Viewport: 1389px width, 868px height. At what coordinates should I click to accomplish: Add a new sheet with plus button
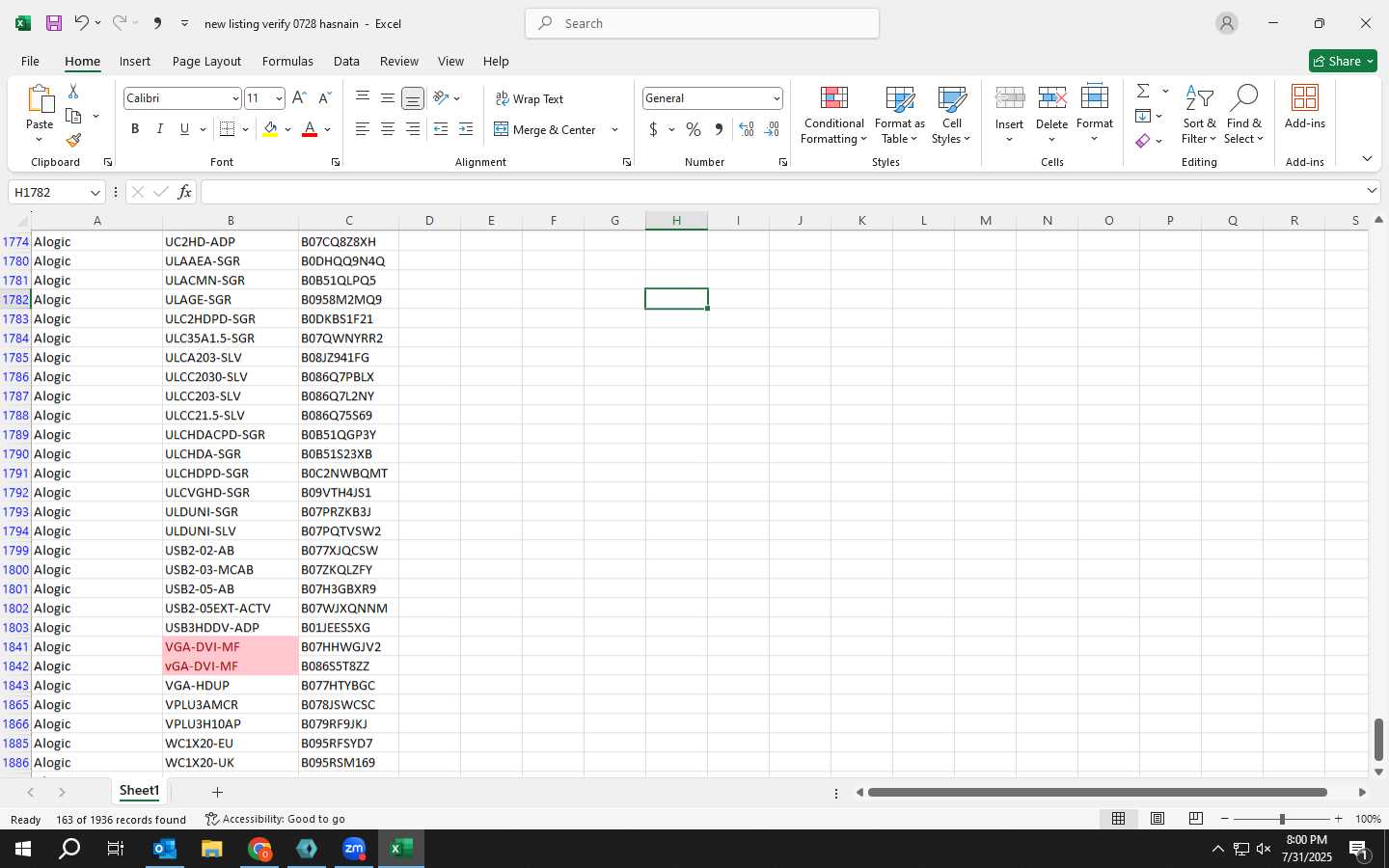tap(217, 792)
